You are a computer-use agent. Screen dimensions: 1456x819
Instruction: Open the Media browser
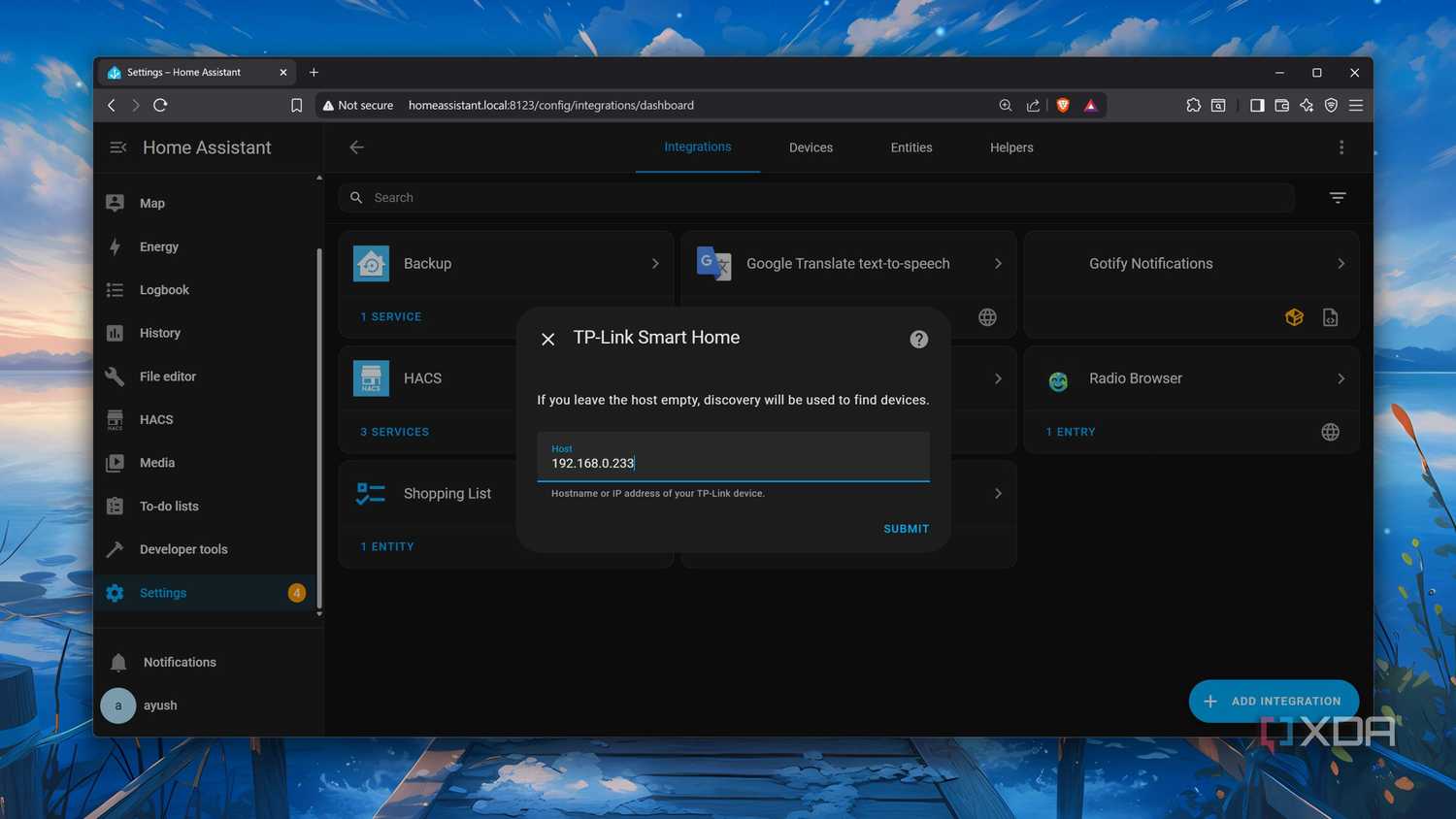(208, 463)
